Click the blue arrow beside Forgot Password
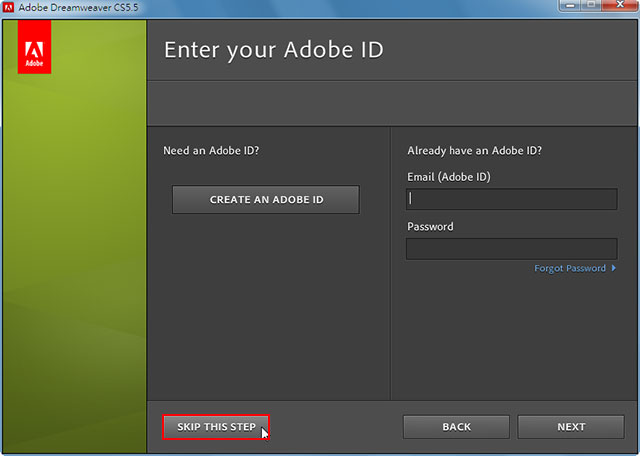The width and height of the screenshot is (640, 456). [613, 268]
